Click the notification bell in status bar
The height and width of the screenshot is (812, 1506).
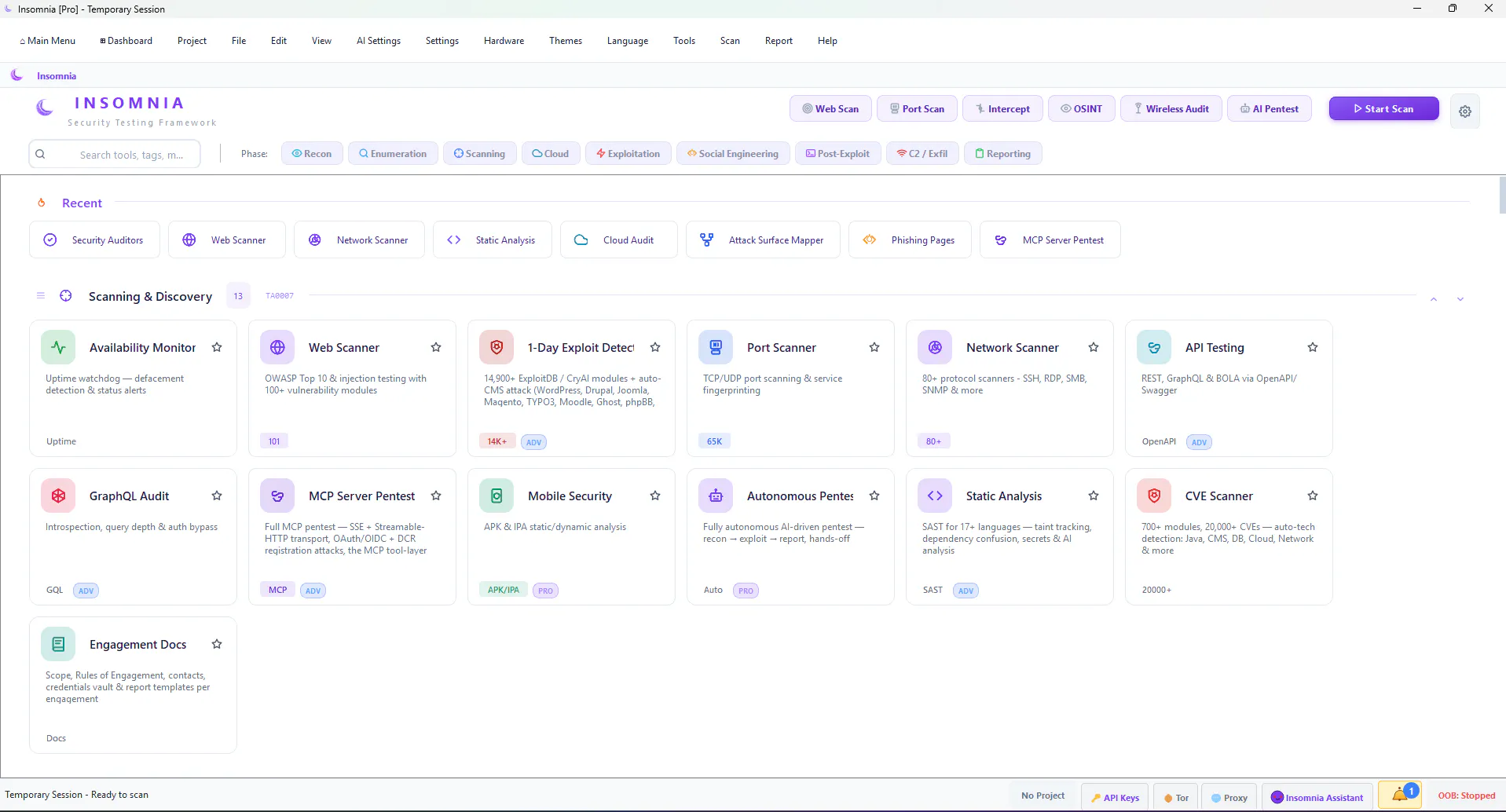(1400, 796)
